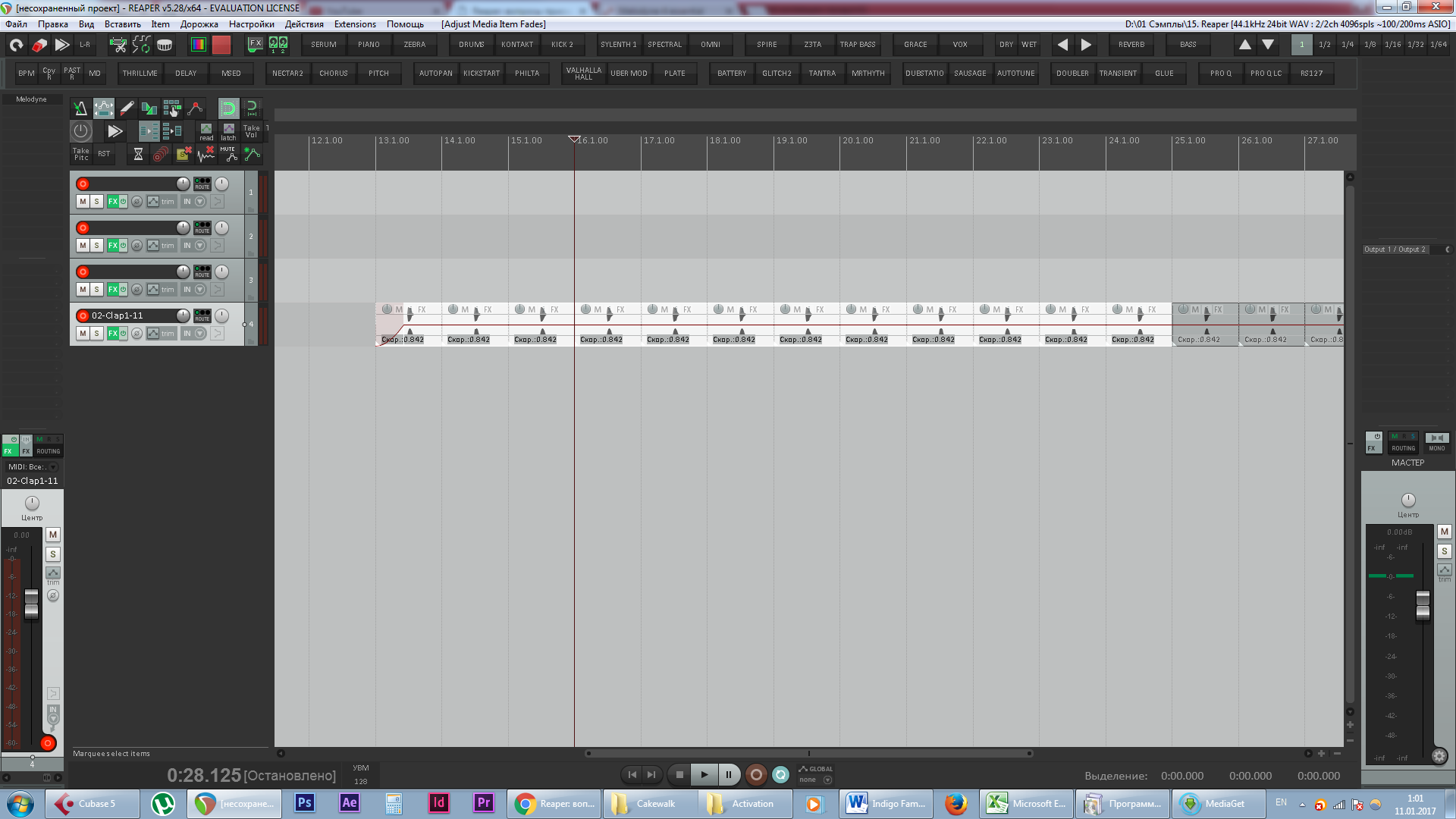Viewport: 1456px width, 819px height.
Task: Click the grid with hand icon
Action: [172, 108]
